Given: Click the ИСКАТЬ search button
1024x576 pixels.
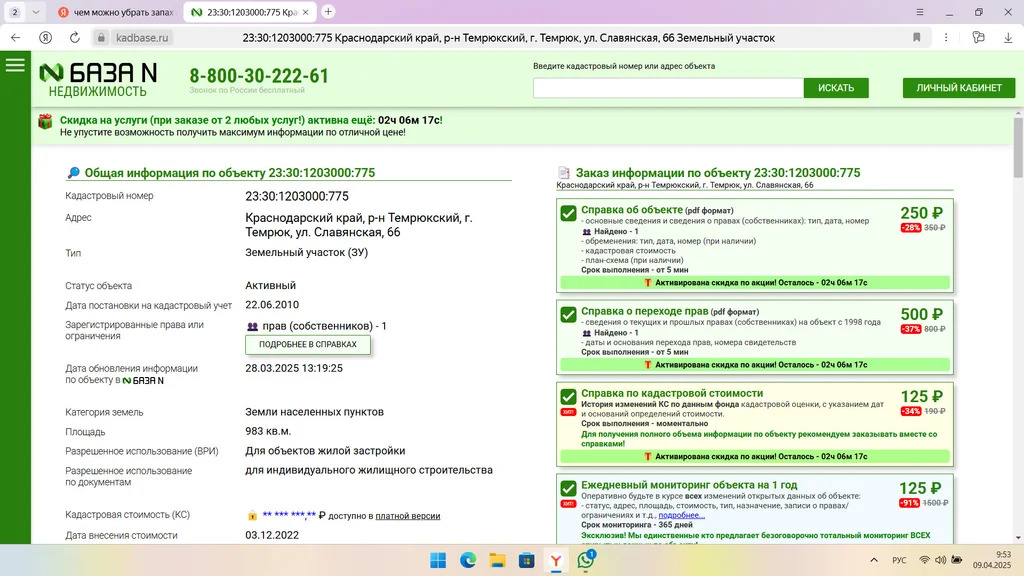Looking at the screenshot, I should click(836, 88).
